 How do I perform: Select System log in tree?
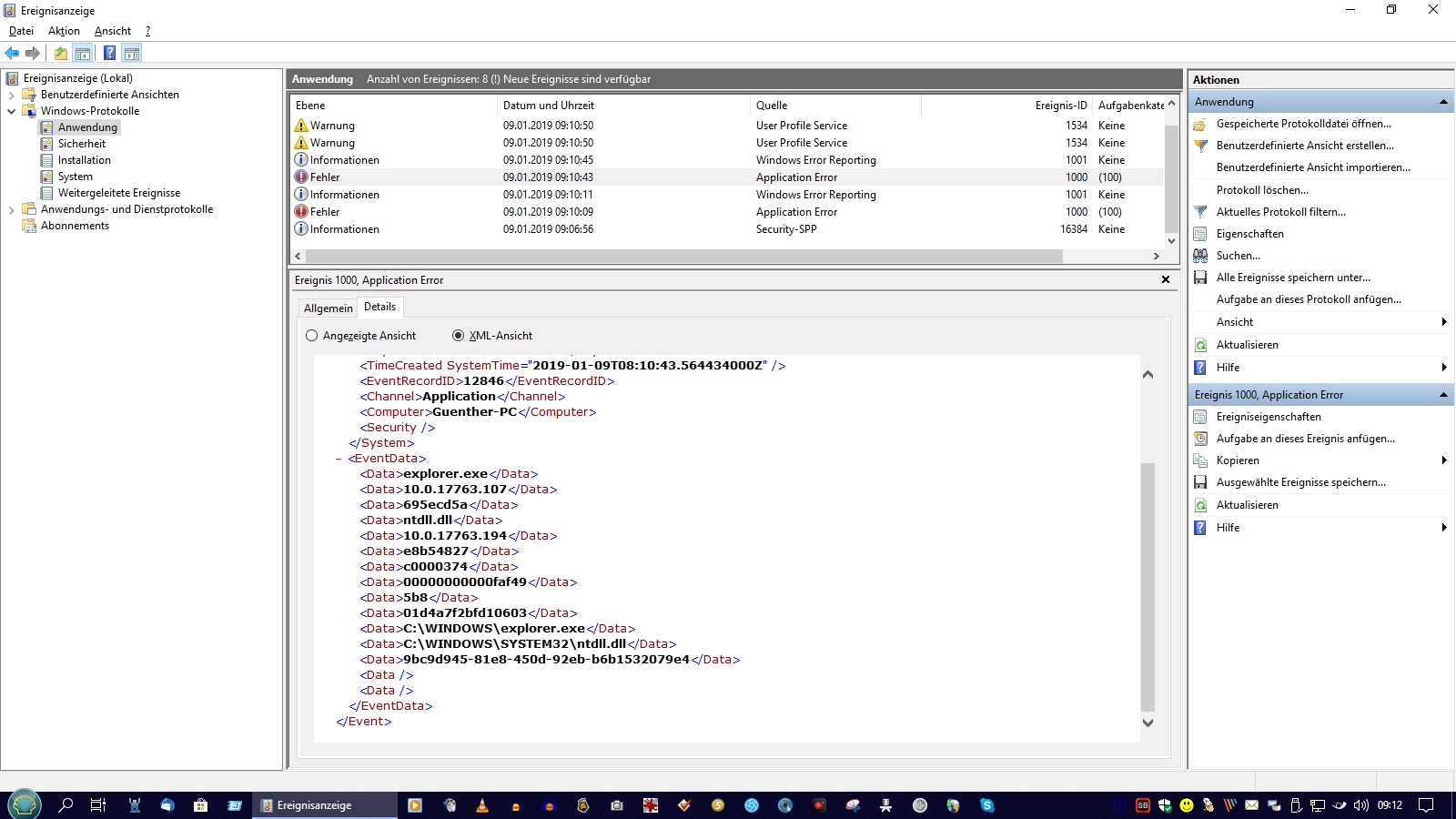pyautogui.click(x=75, y=177)
